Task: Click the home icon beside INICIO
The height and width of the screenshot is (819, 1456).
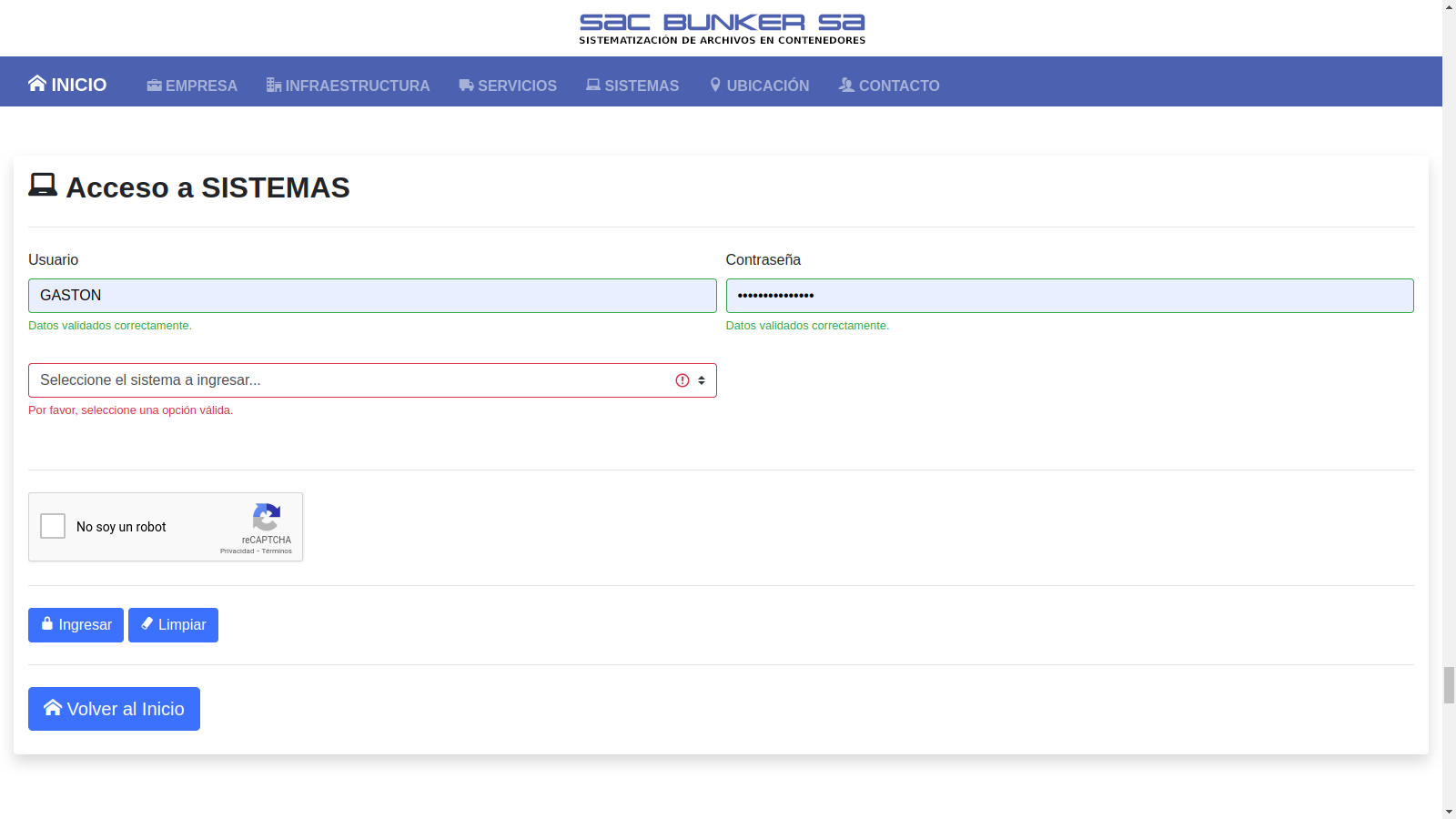Action: 37,84
